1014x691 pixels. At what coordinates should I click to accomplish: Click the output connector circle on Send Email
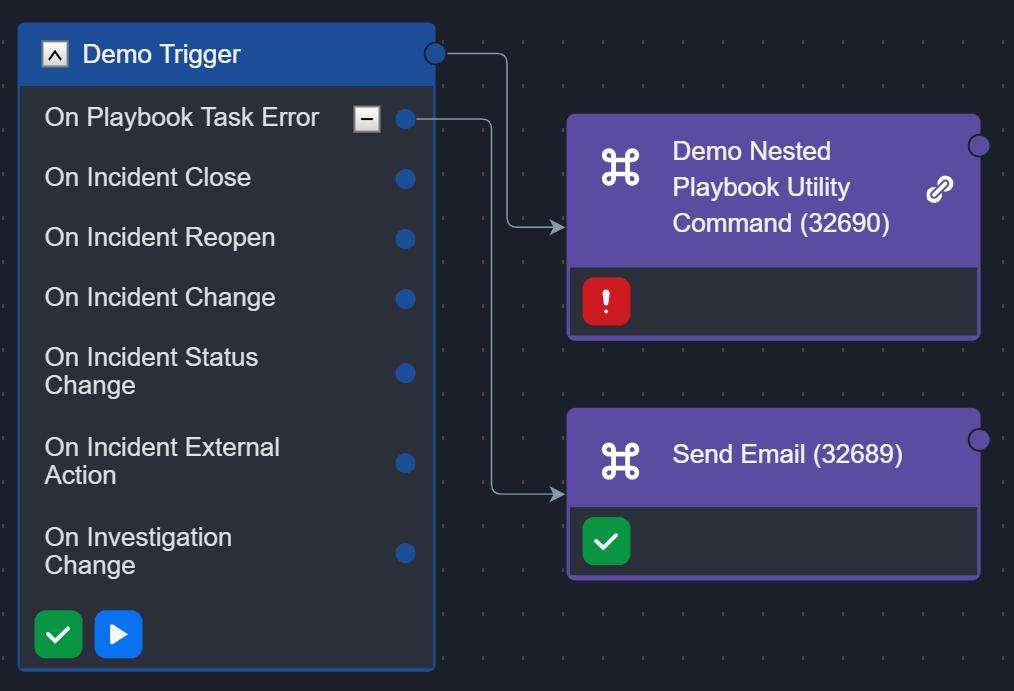977,438
